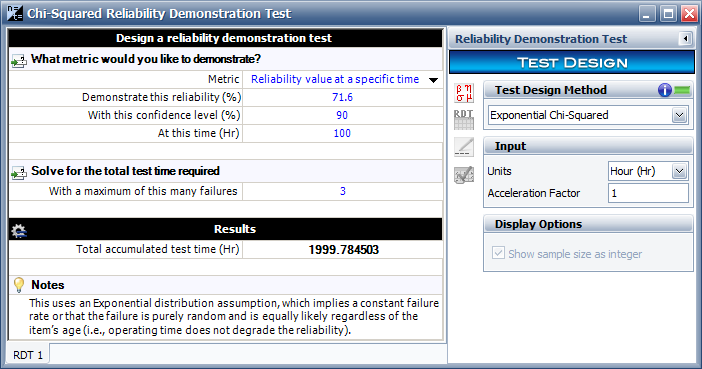Click the gear icon in Results header
This screenshot has width=702, height=369.
19,230
